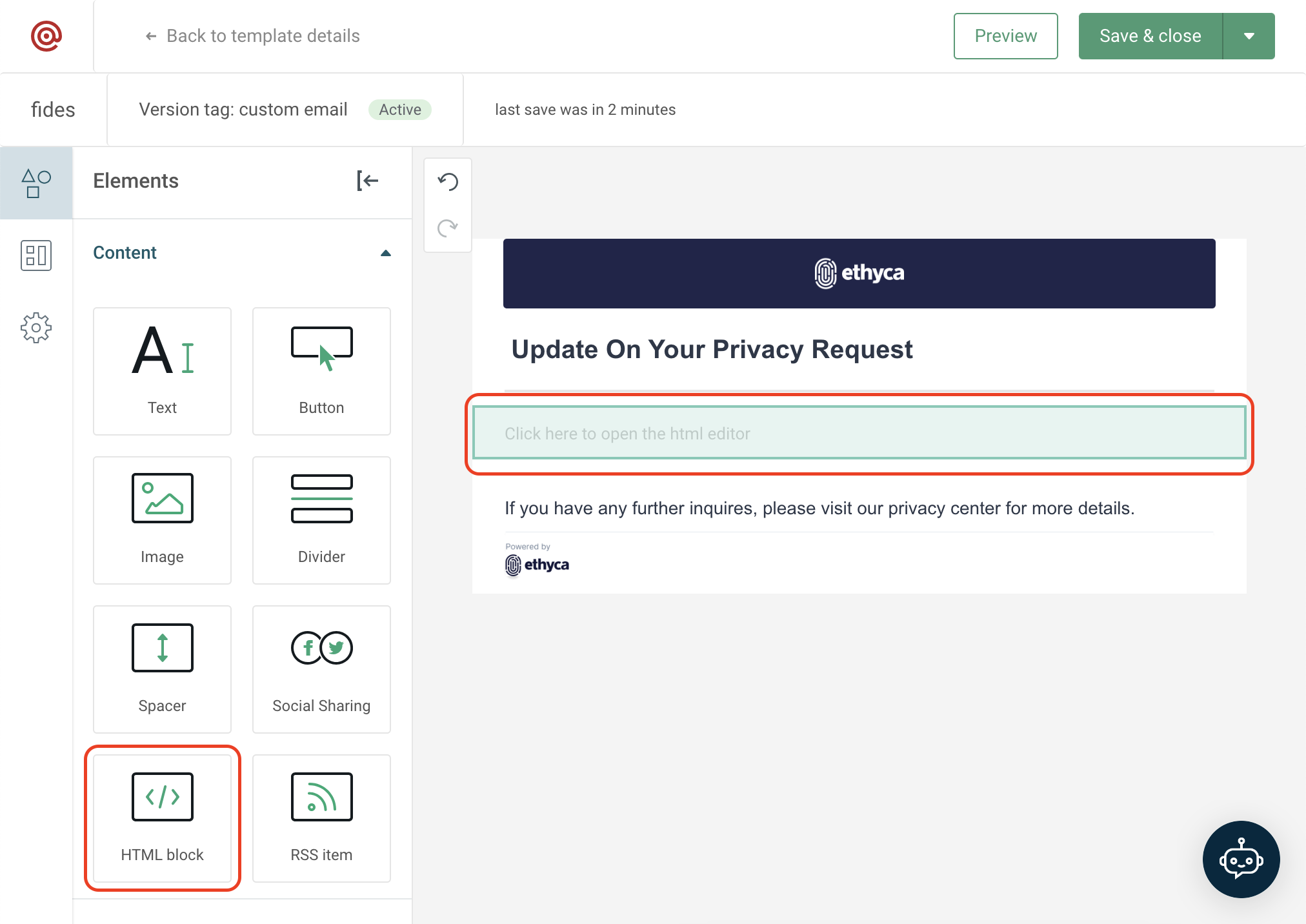The height and width of the screenshot is (924, 1306).
Task: Select the Social Sharing element
Action: 321,669
